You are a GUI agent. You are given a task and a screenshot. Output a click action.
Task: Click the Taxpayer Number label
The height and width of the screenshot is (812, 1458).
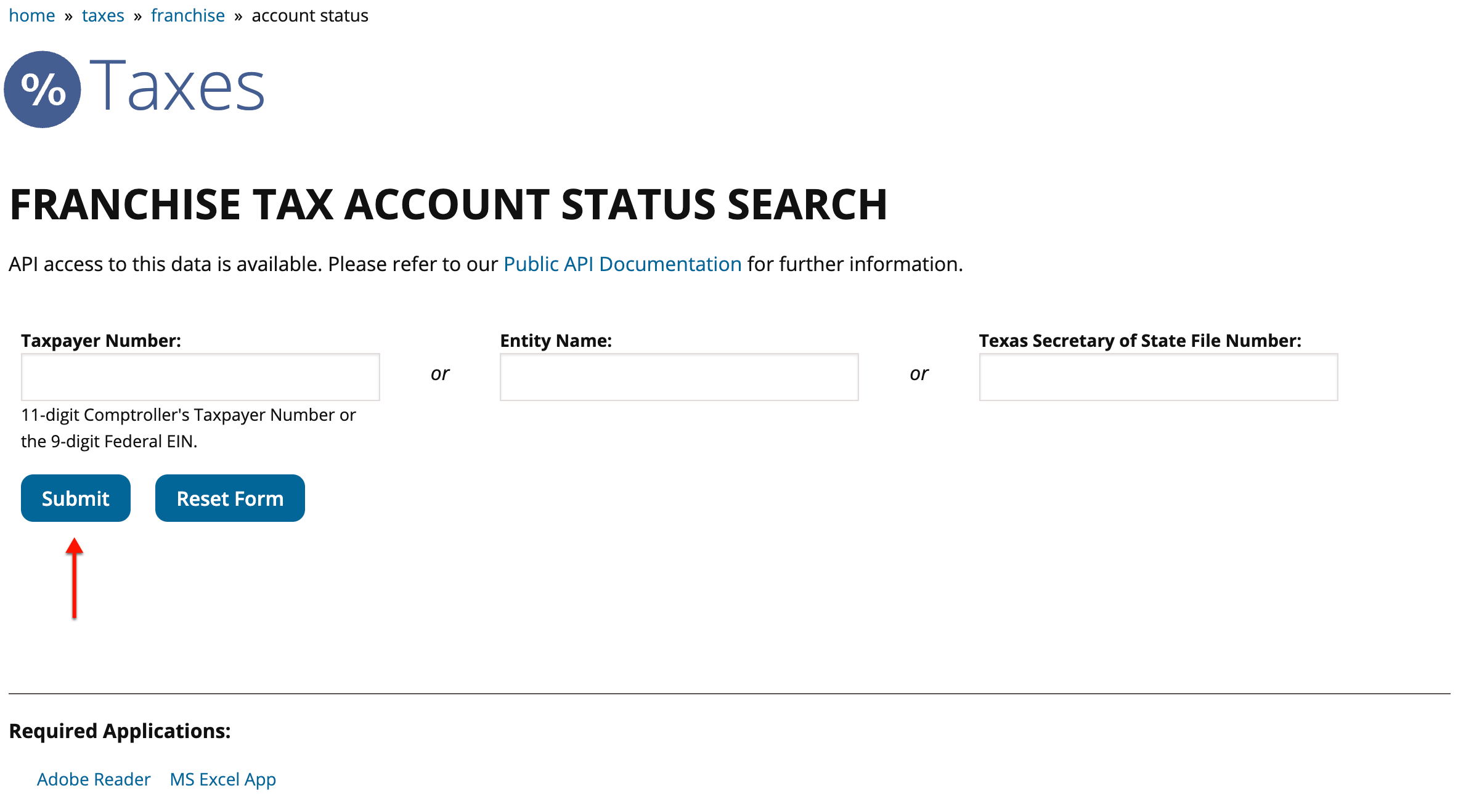click(x=101, y=341)
